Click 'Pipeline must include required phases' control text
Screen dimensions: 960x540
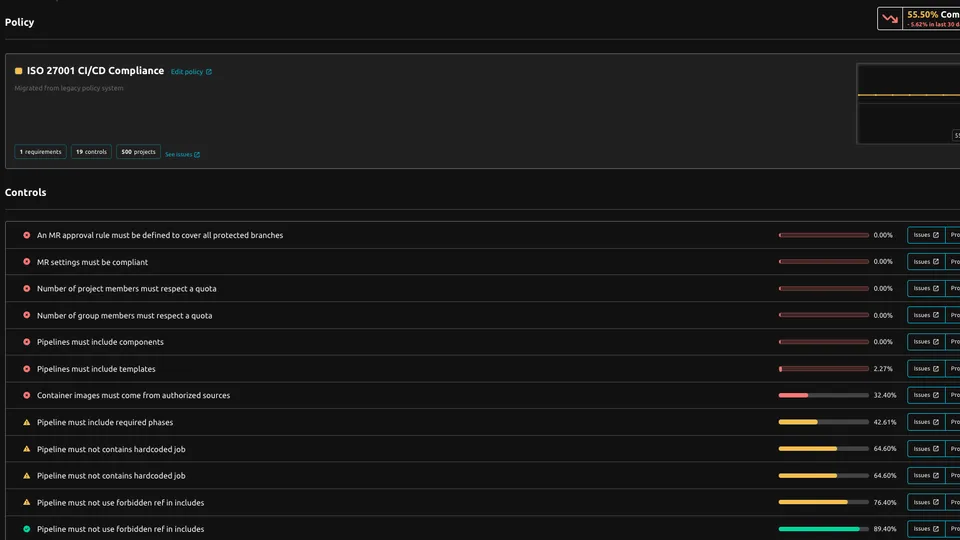pyautogui.click(x=105, y=422)
